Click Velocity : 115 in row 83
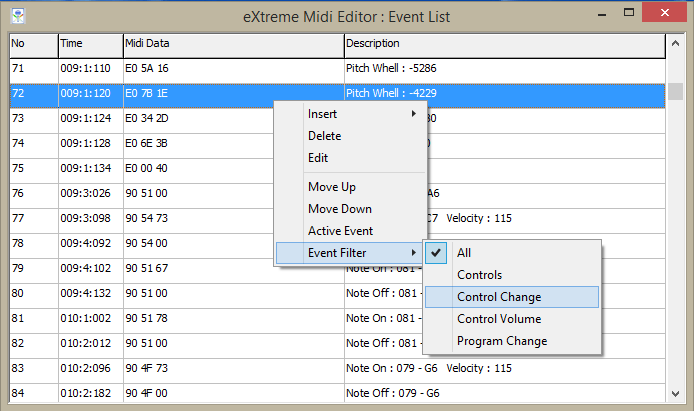The image size is (694, 411). coord(479,368)
